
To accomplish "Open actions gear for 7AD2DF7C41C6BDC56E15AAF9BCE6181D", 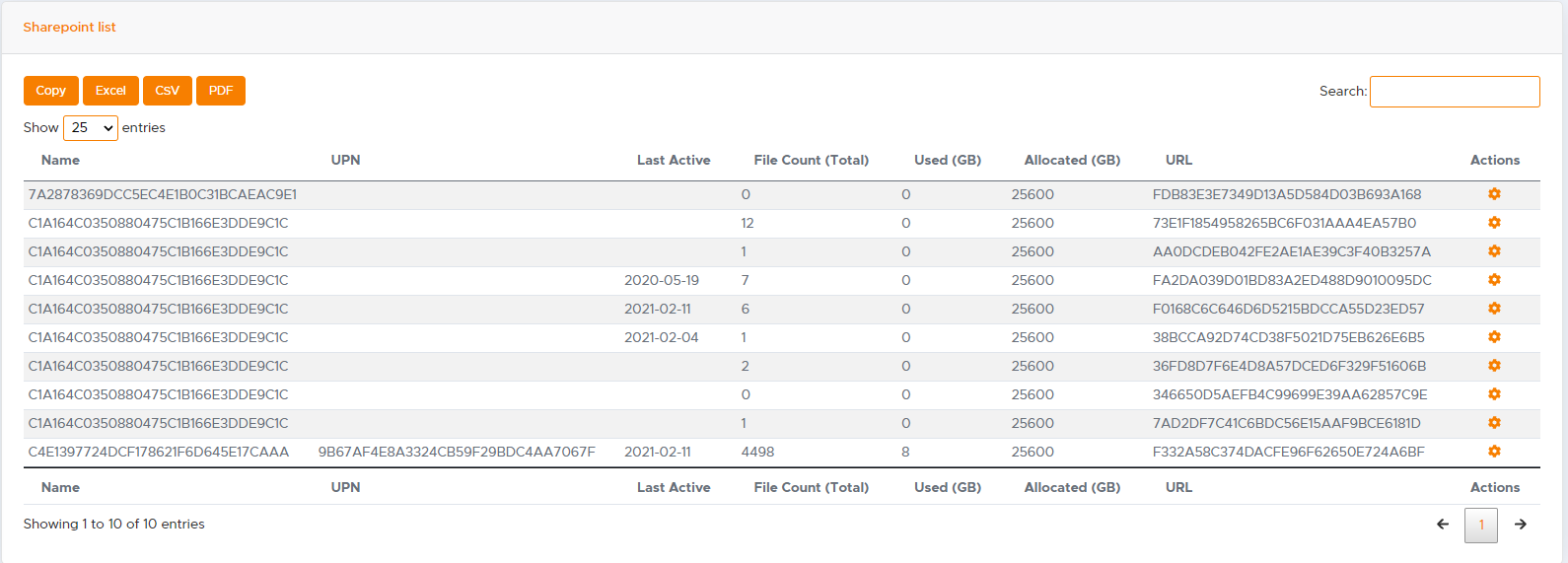I will click(x=1494, y=423).
